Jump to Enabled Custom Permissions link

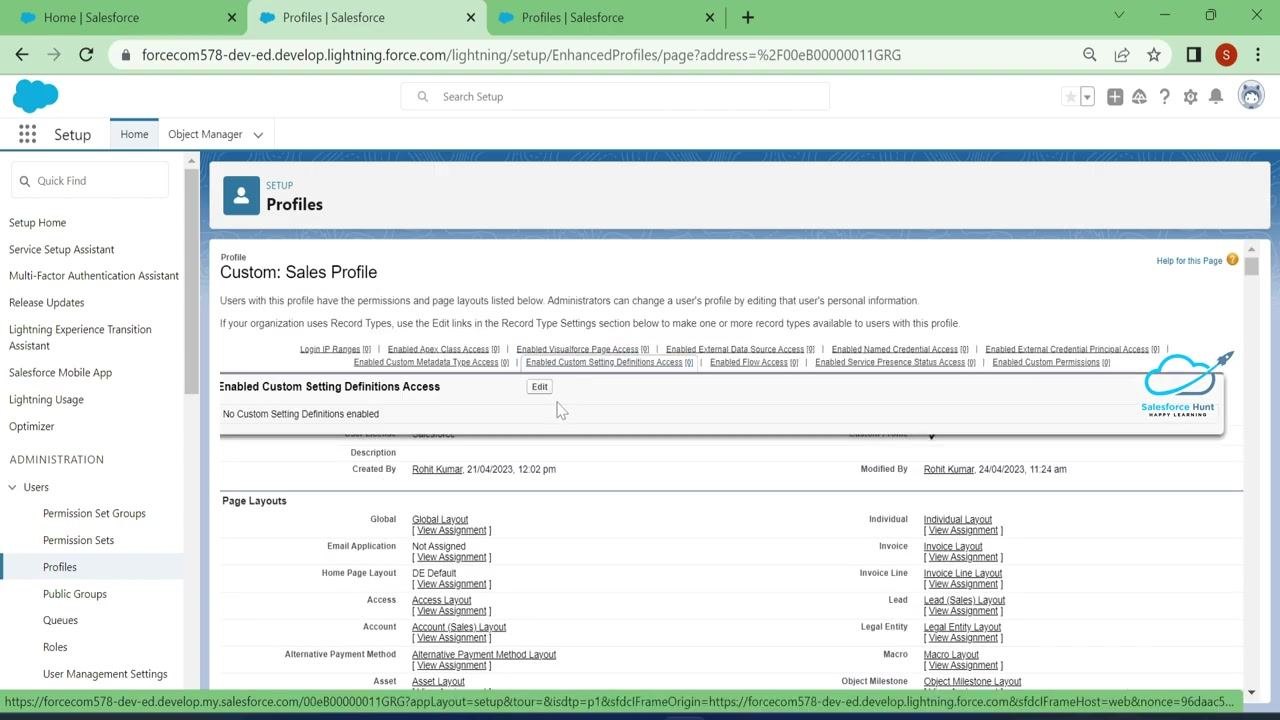(1046, 362)
